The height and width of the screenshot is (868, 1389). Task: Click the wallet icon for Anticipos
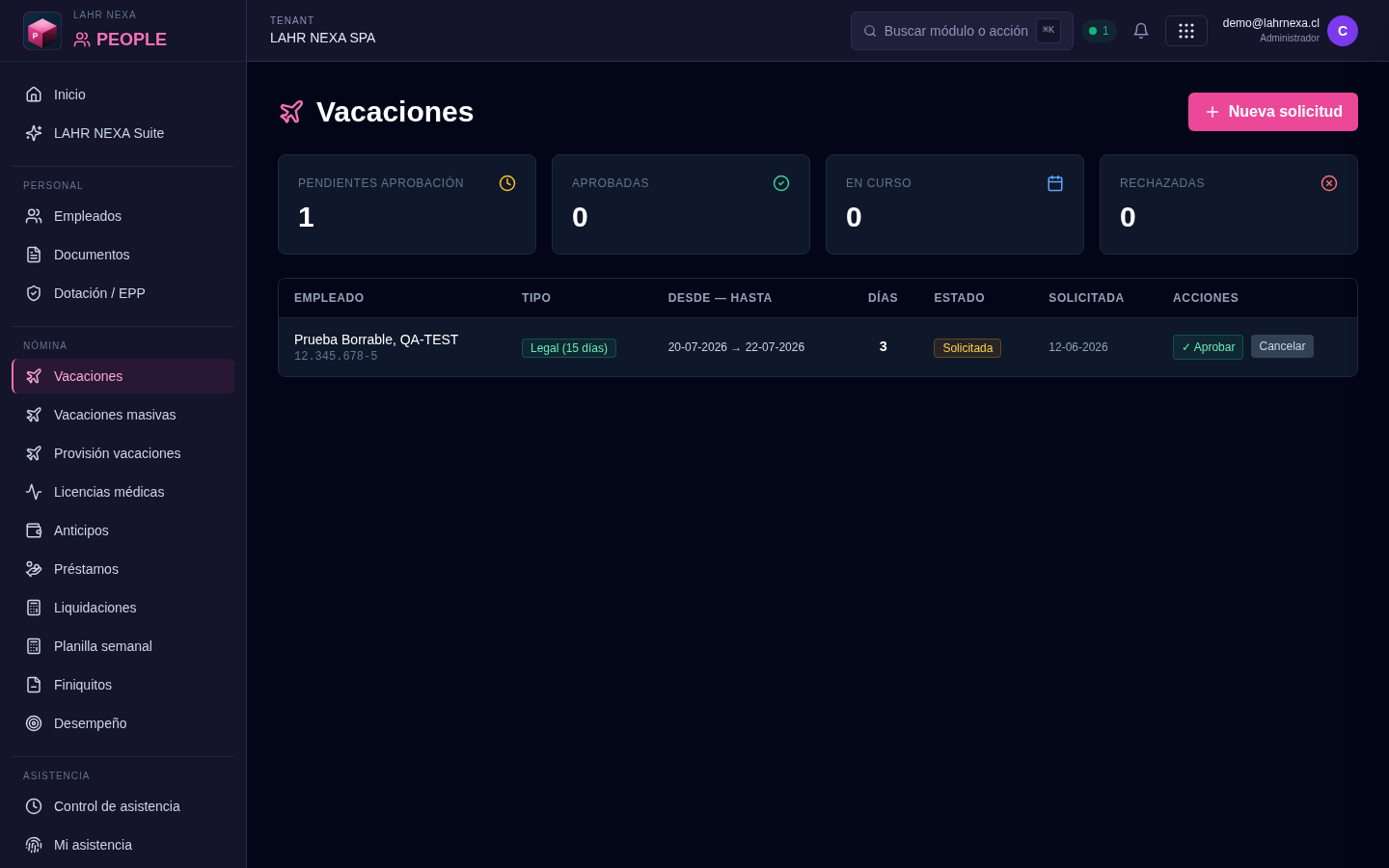point(34,530)
